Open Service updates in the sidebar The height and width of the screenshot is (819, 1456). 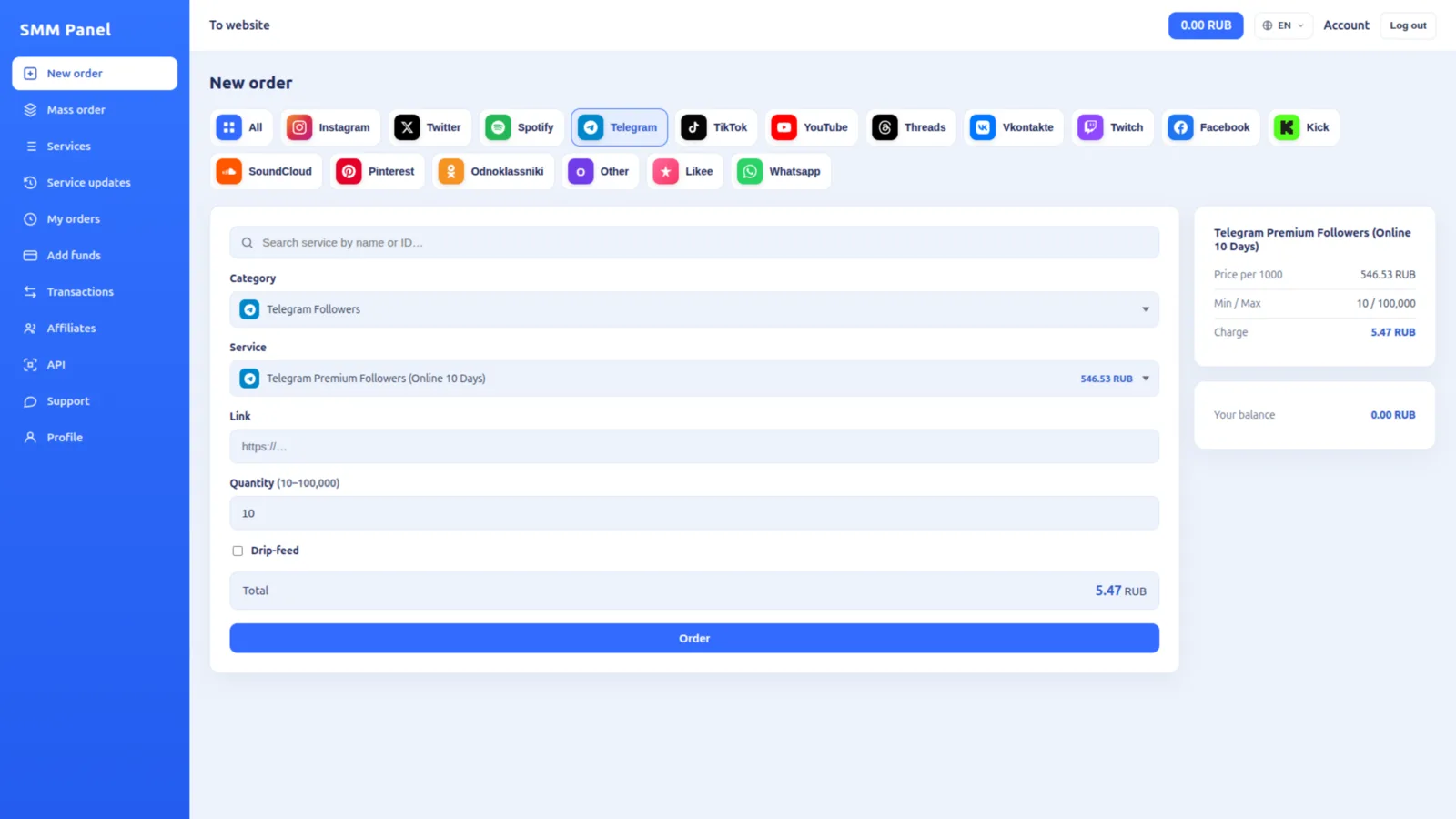[95, 183]
